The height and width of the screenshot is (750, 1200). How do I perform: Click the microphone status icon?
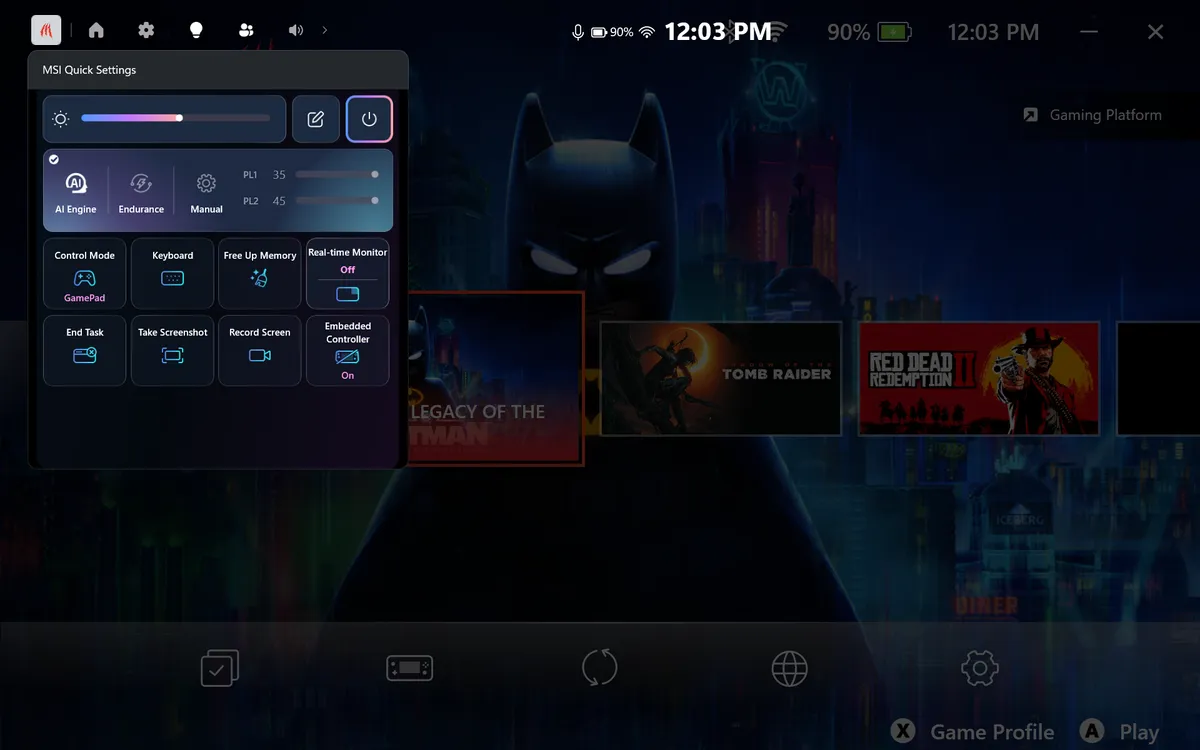pyautogui.click(x=577, y=32)
